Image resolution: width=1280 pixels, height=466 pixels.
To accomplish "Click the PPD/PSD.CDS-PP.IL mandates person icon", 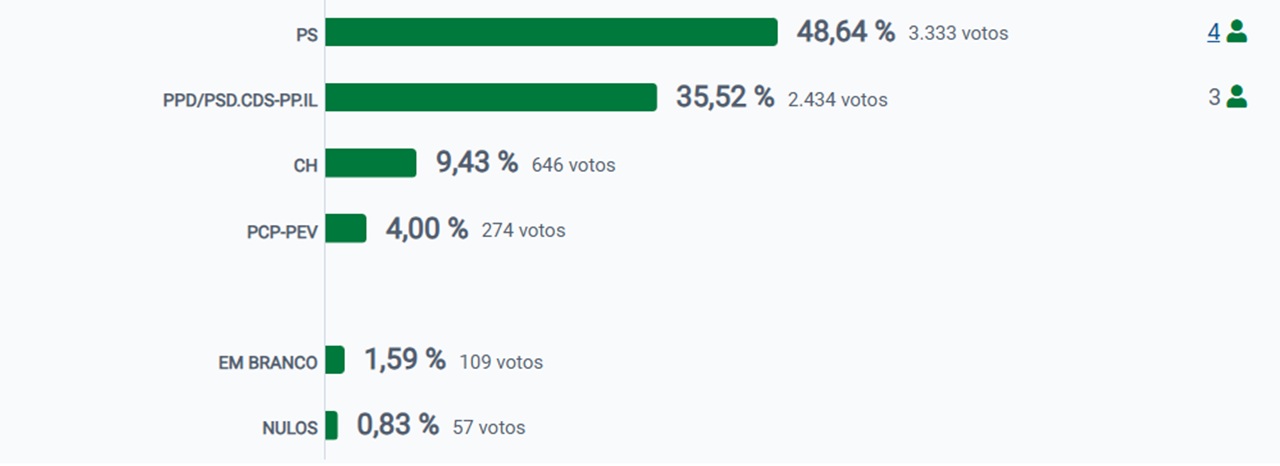I will [x=1237, y=97].
